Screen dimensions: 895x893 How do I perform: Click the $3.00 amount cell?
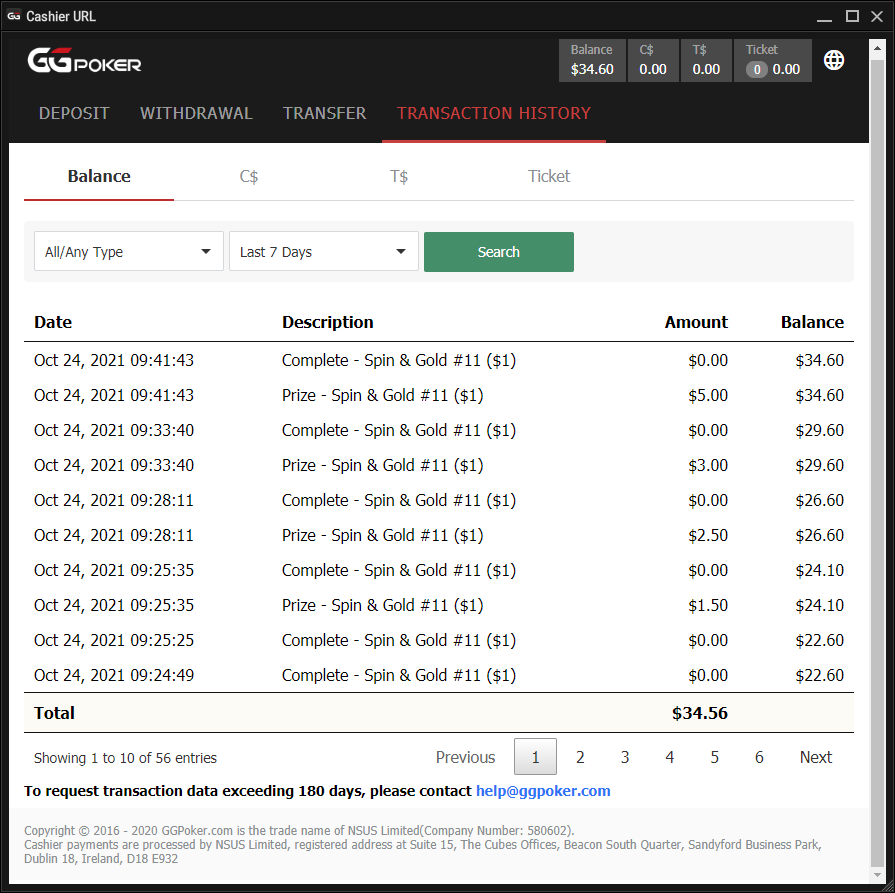point(708,465)
